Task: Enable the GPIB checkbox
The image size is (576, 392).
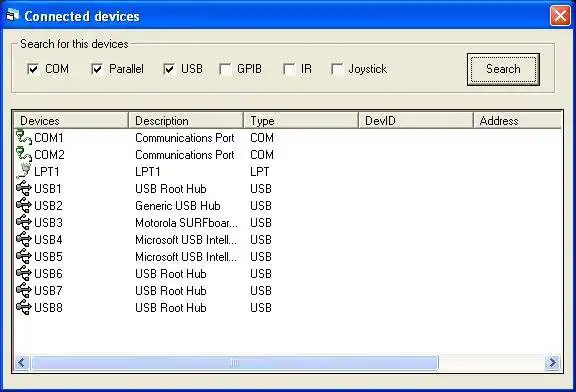Action: [x=225, y=69]
